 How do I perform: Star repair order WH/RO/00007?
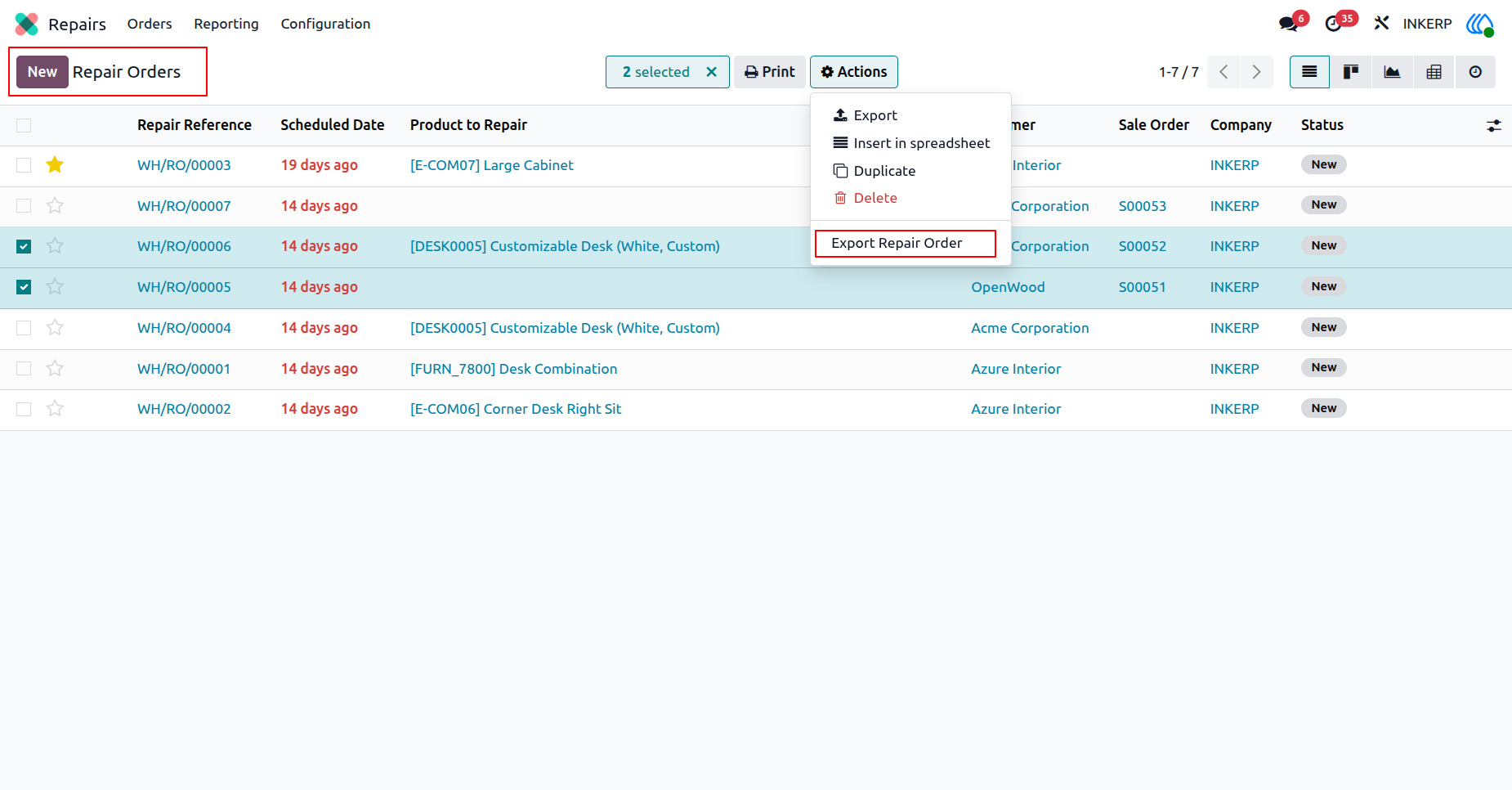55,205
